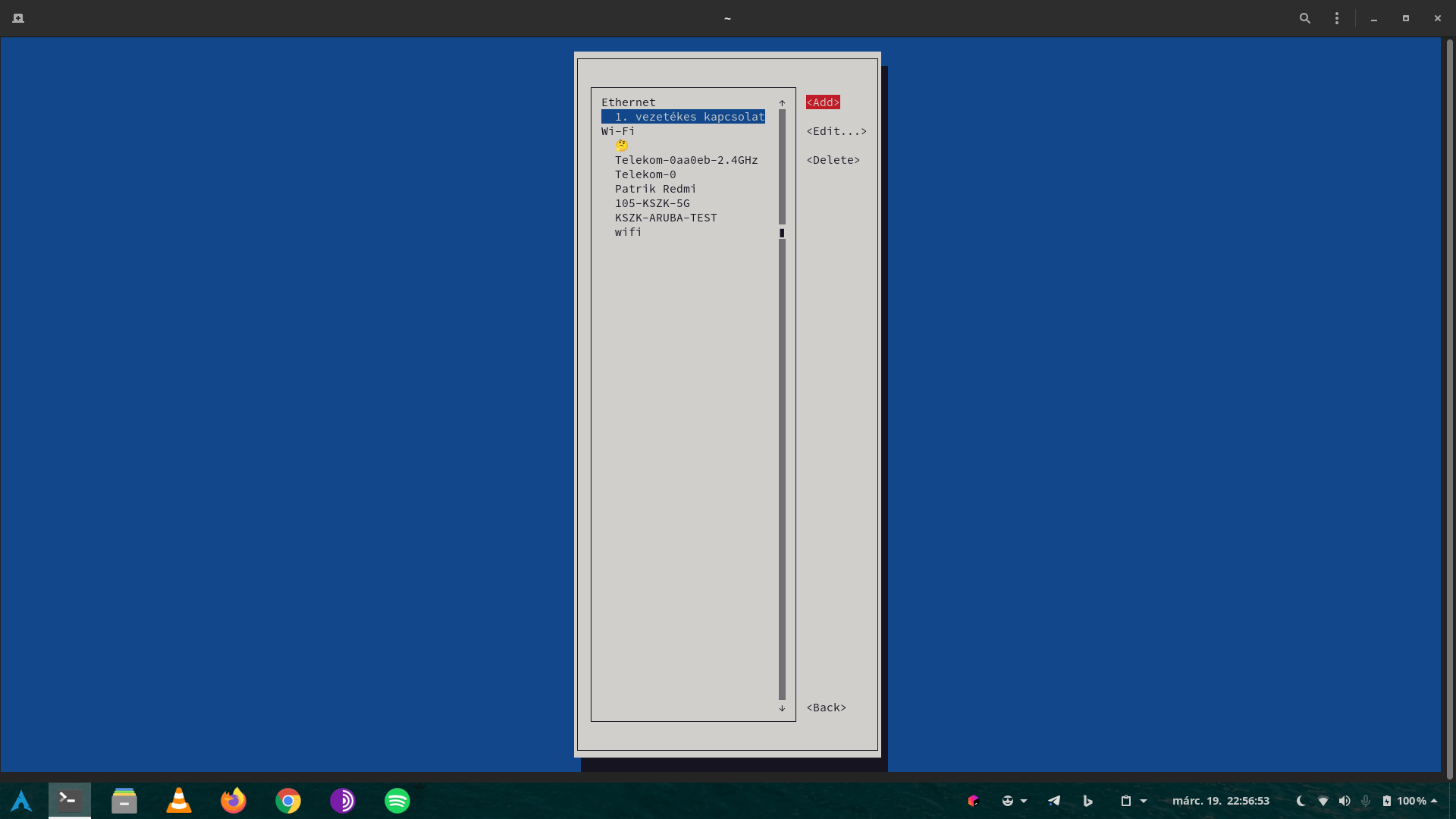Select the thinking-face emoji Wi-Fi entry
The width and height of the screenshot is (1456, 819).
[622, 146]
